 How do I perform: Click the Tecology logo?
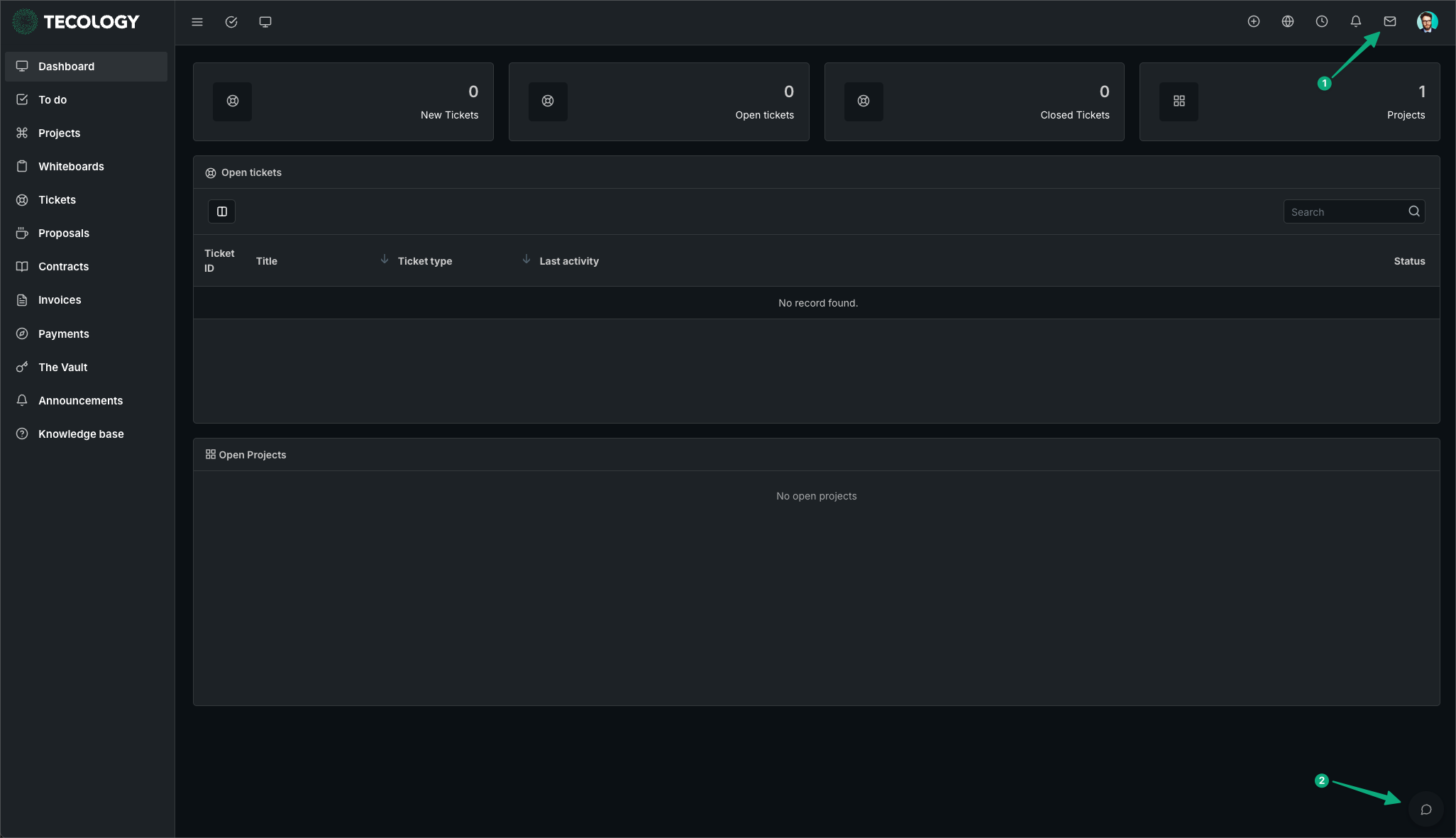coord(77,22)
